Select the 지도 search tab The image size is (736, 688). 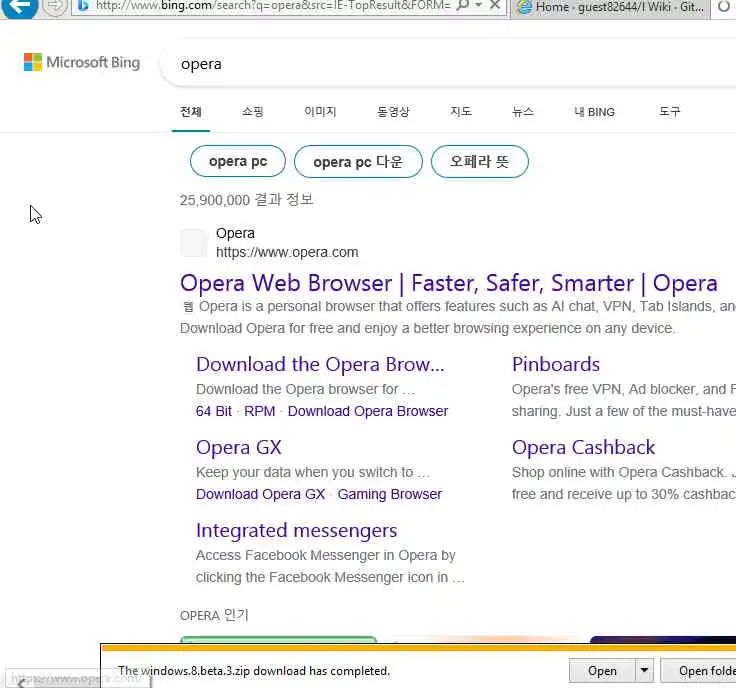coord(461,112)
